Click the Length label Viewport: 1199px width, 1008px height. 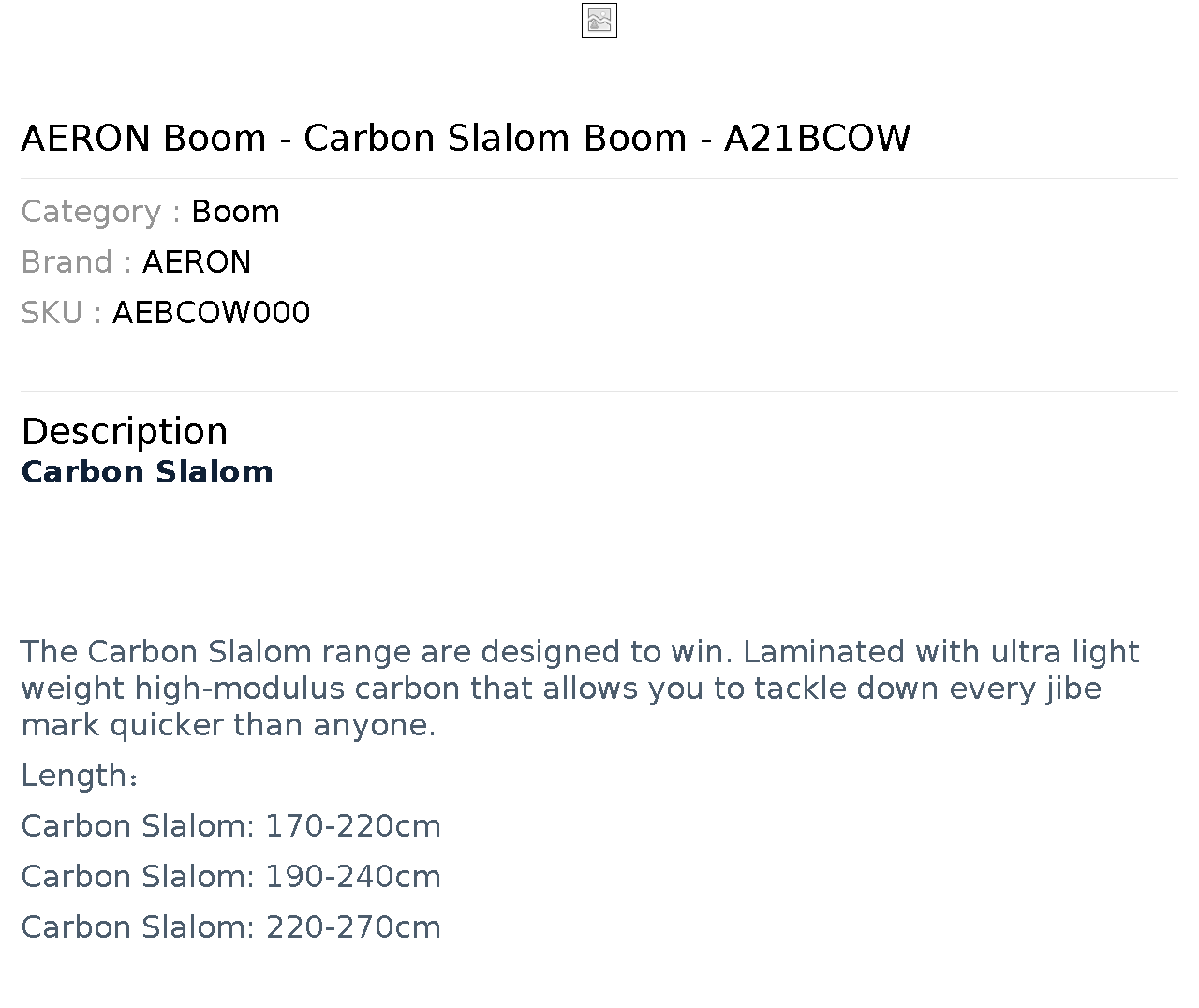pyautogui.click(x=80, y=776)
